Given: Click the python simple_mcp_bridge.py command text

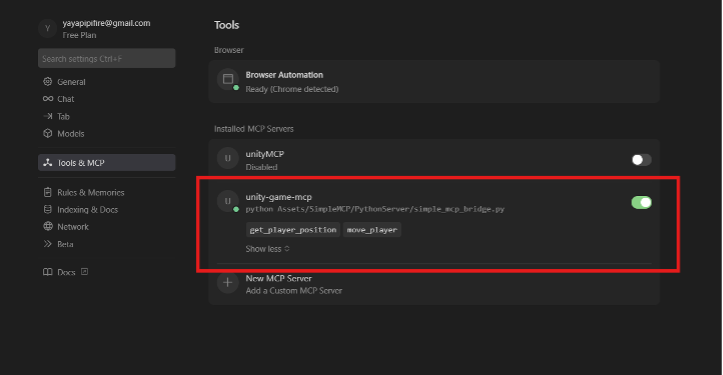Looking at the screenshot, I should [375, 209].
